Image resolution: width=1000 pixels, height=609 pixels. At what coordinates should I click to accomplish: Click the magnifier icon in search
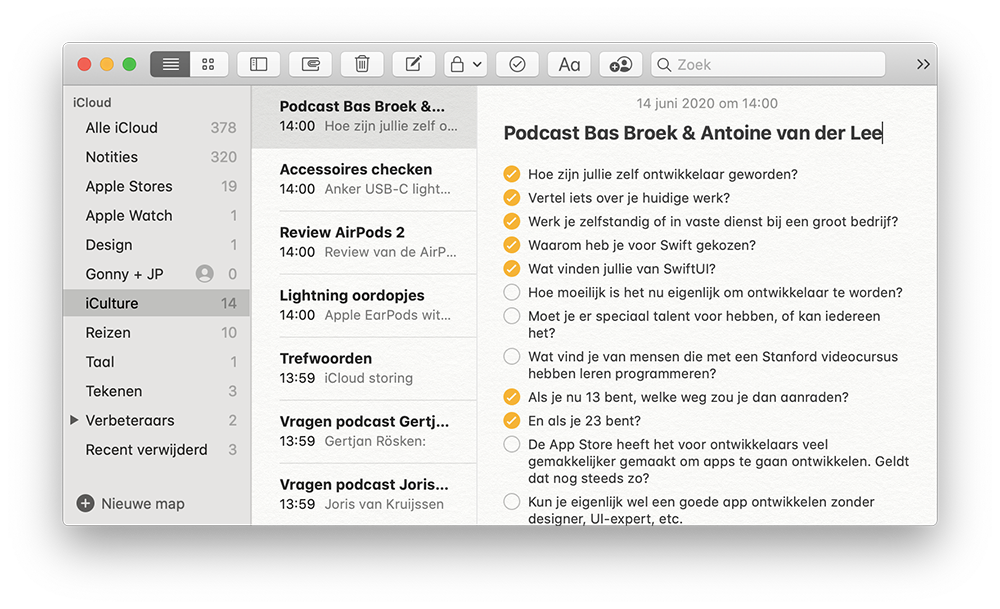pyautogui.click(x=664, y=65)
